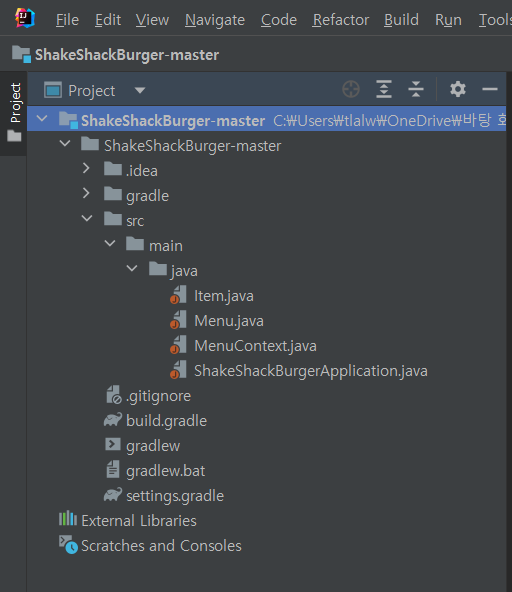
Task: Click the main folder icon
Action: tap(135, 244)
